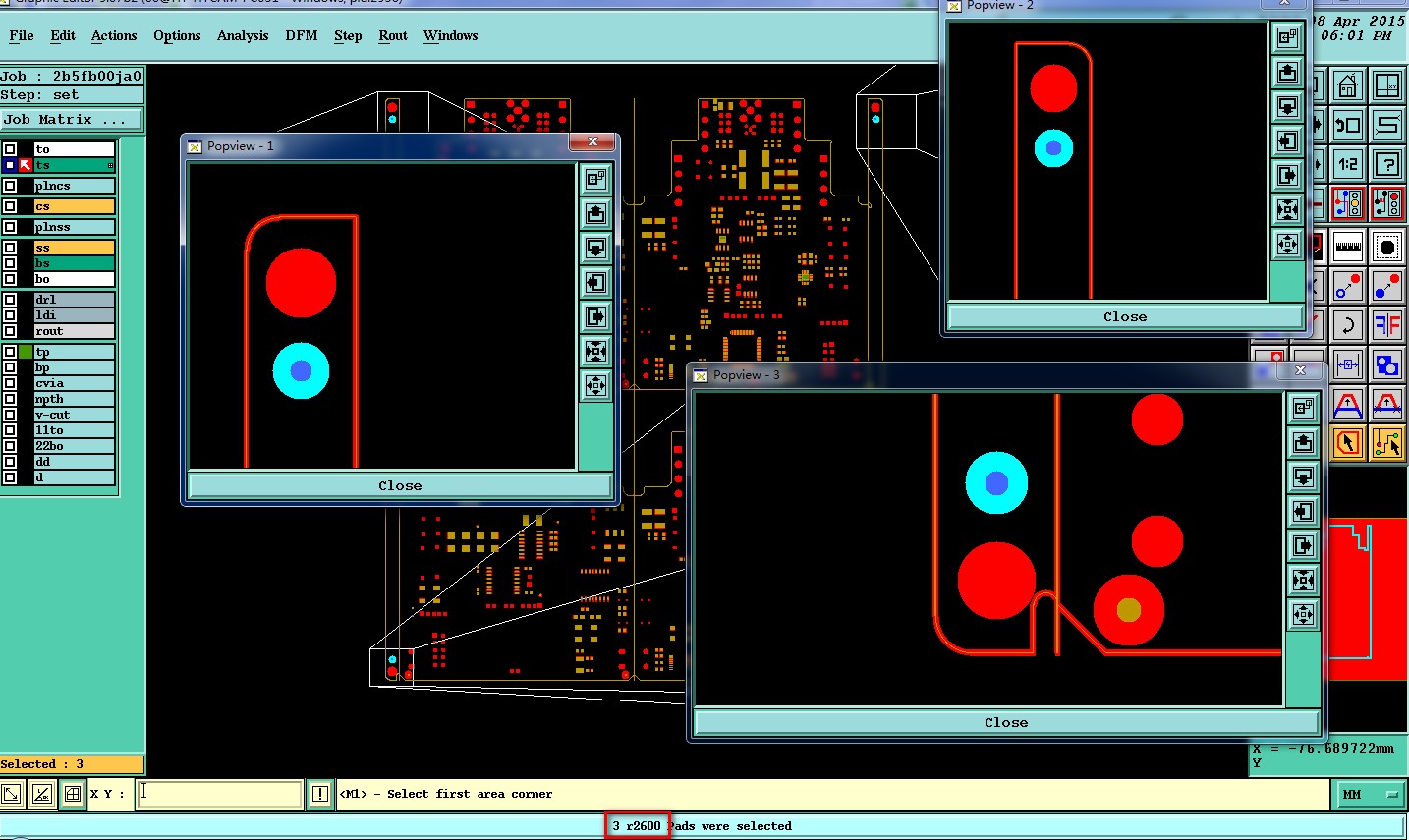Click the crosshair grid icon near X Y
This screenshot has width=1409, height=840.
click(73, 794)
